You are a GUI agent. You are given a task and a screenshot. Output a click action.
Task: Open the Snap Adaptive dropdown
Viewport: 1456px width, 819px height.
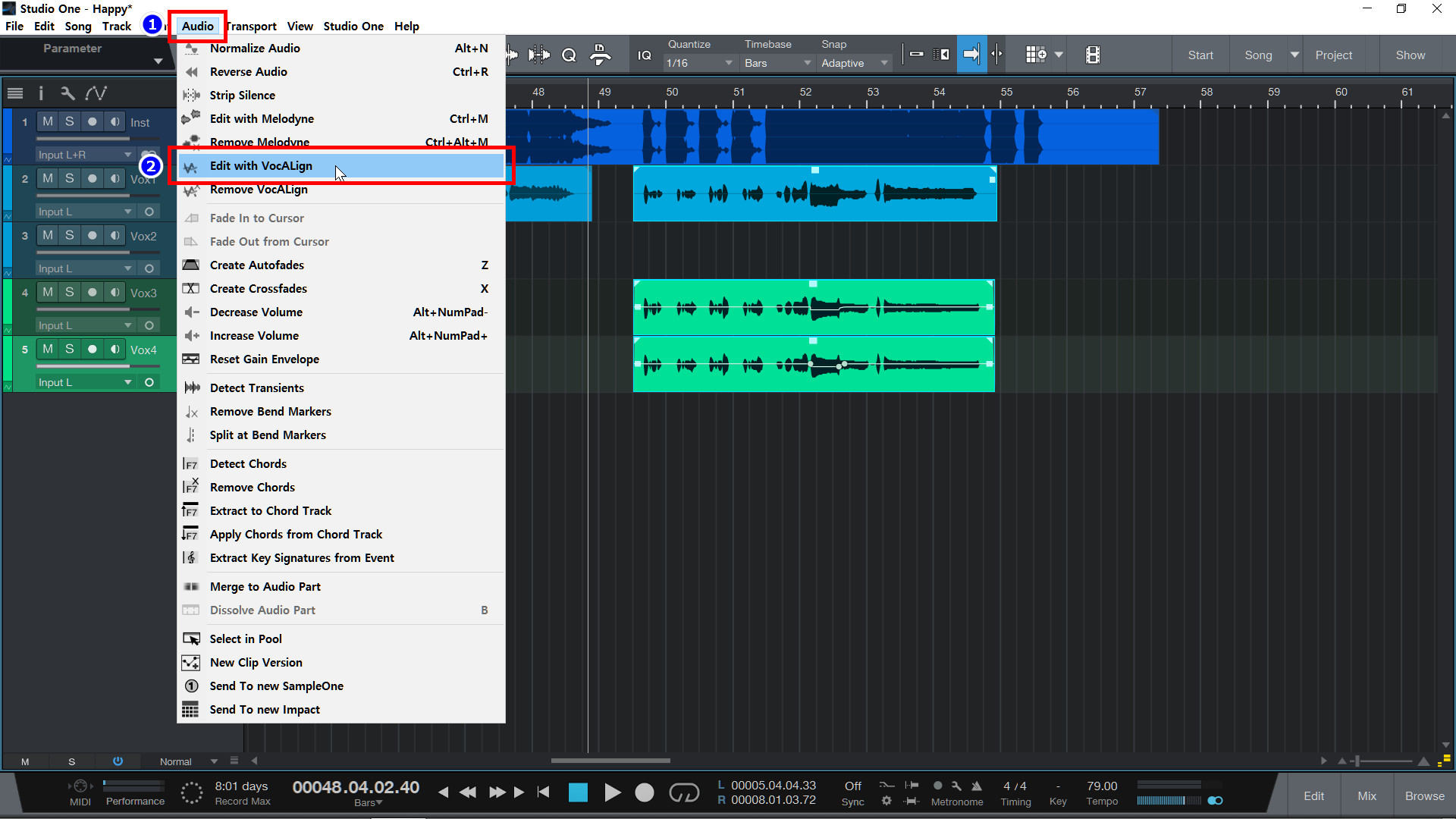(x=854, y=63)
